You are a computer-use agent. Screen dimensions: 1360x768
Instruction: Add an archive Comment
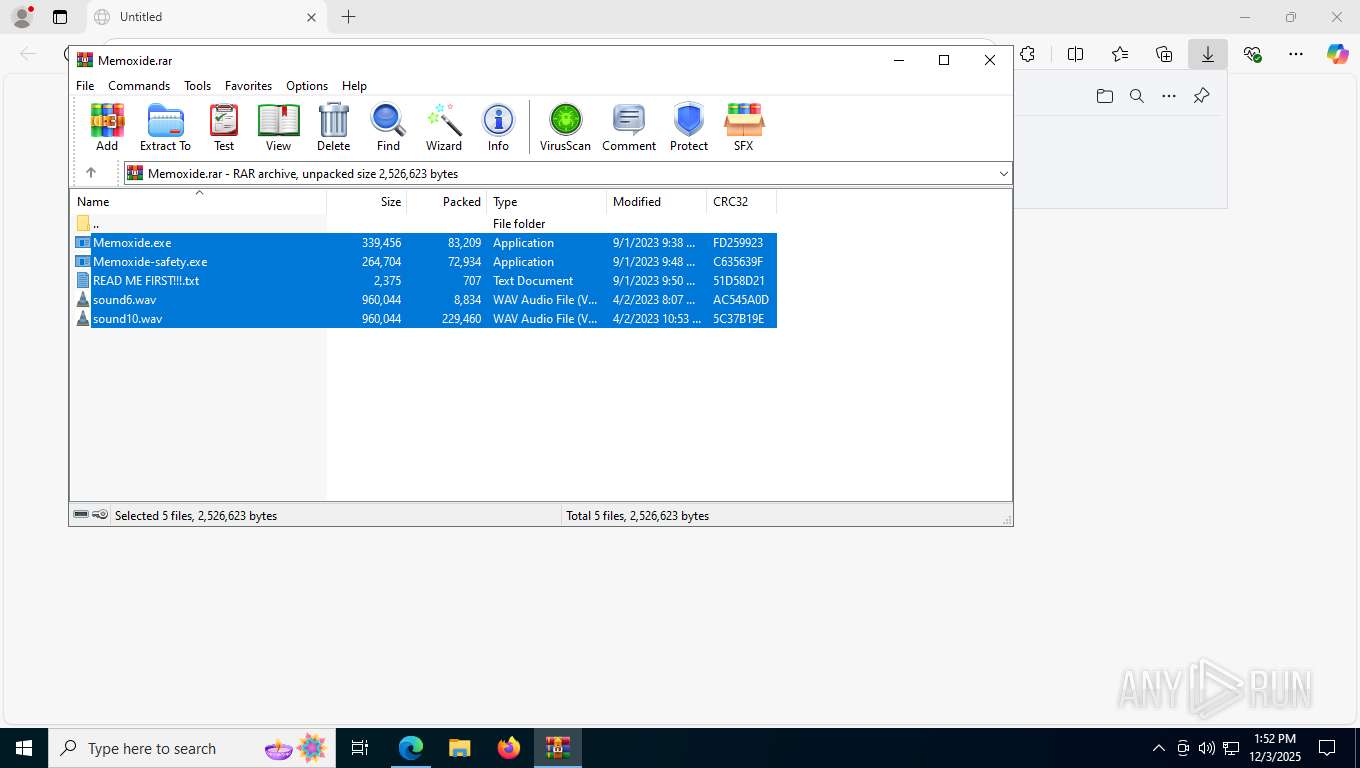click(x=629, y=127)
